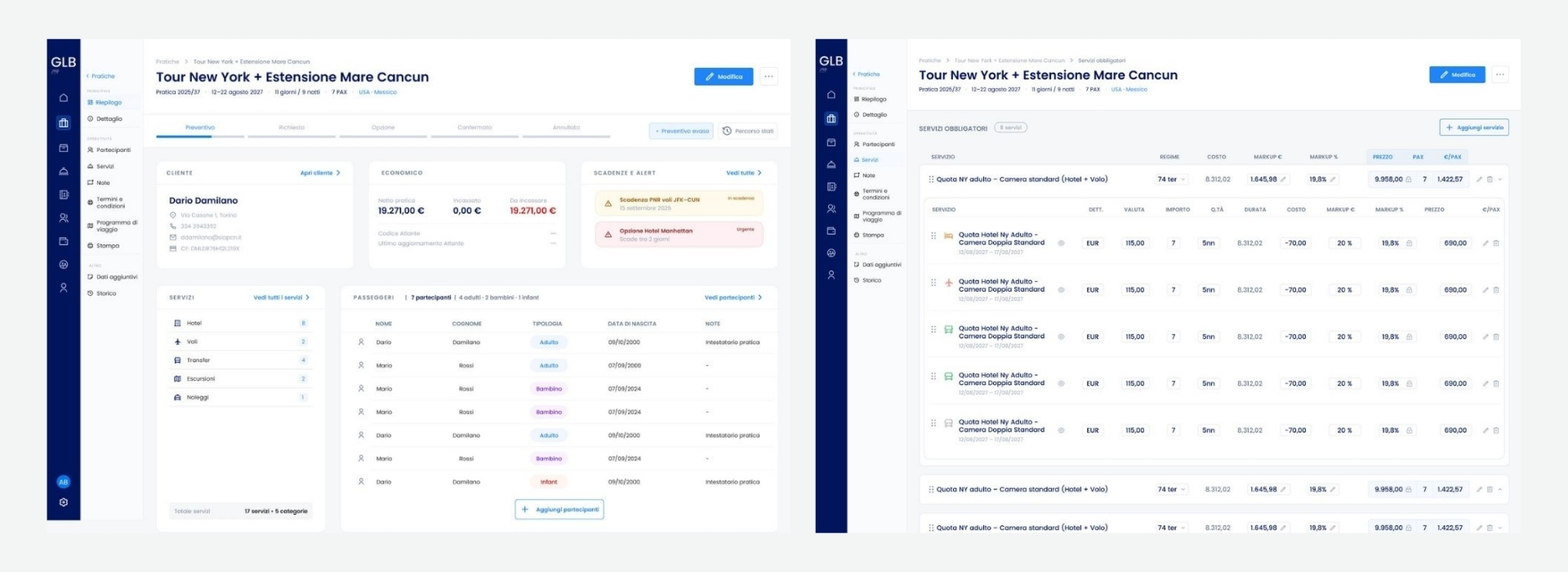The image size is (1568, 572).
Task: Click the Modifica button in the Riepilogo window
Action: tap(724, 77)
